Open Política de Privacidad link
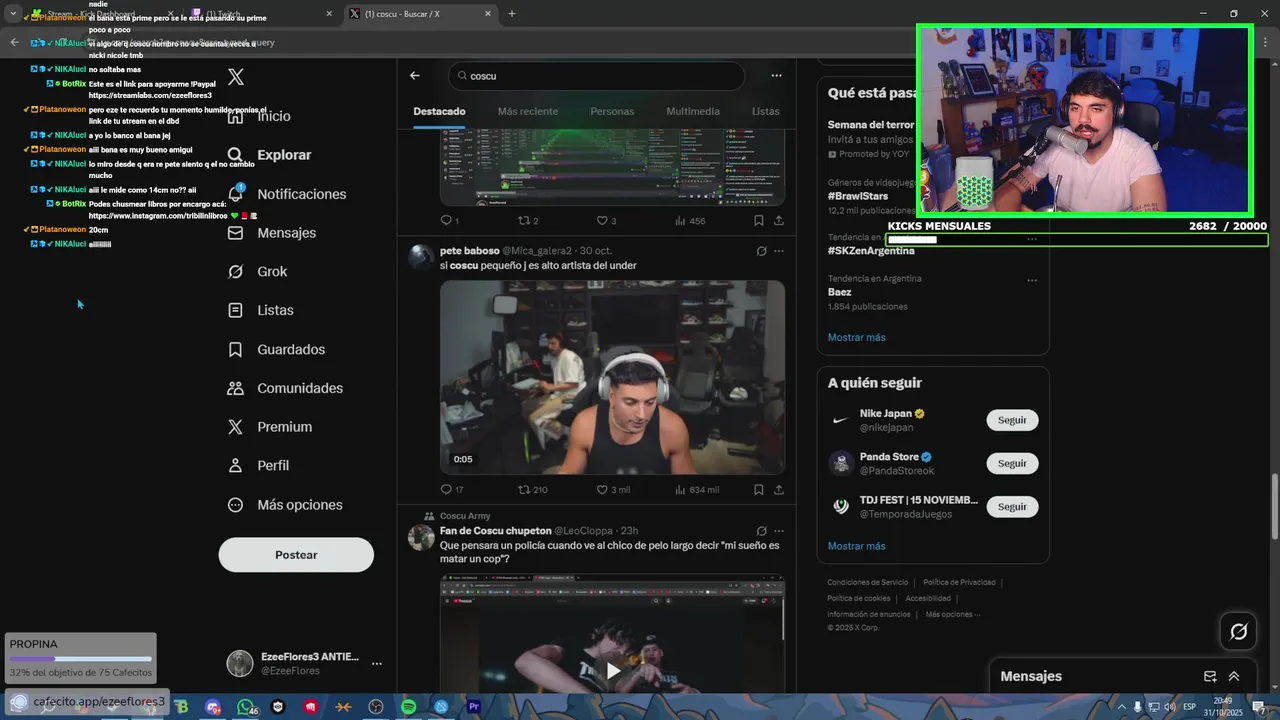 (959, 582)
